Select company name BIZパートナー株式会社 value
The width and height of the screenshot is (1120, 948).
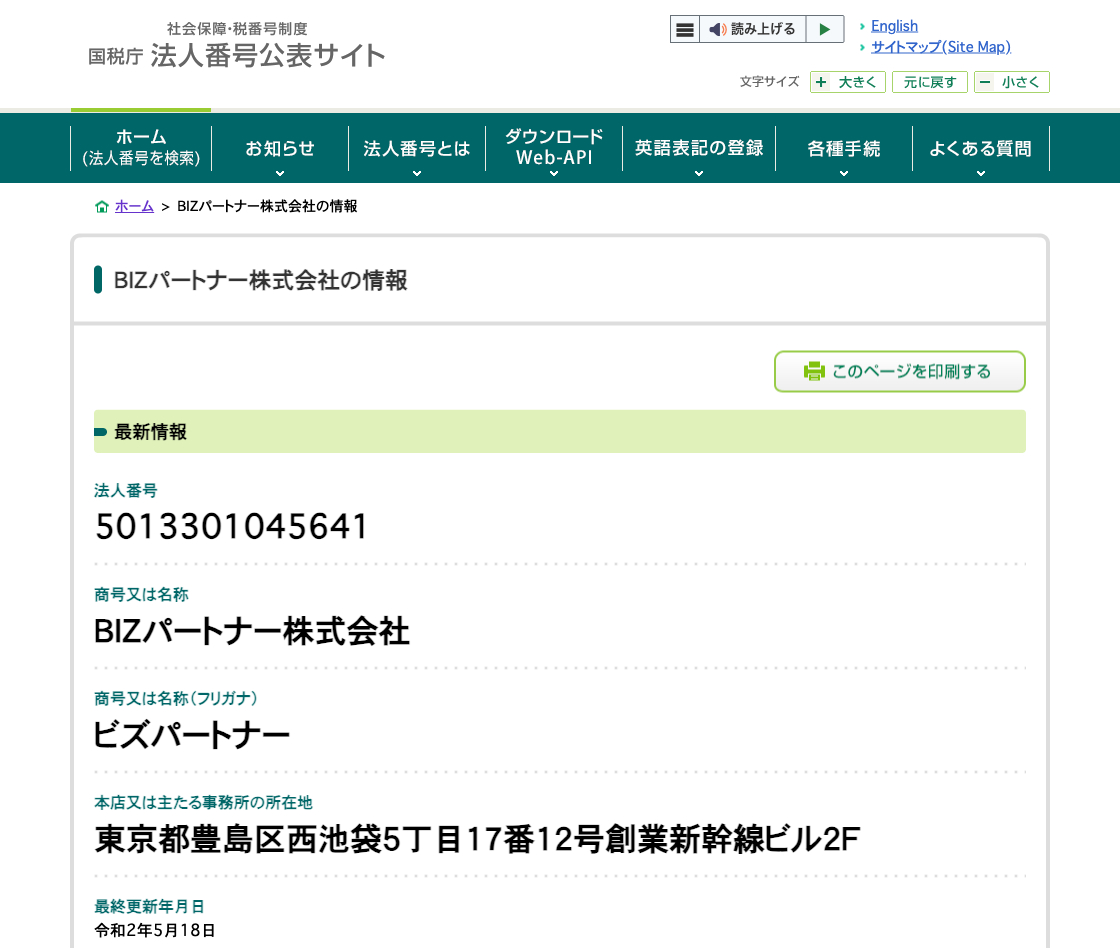point(251,632)
